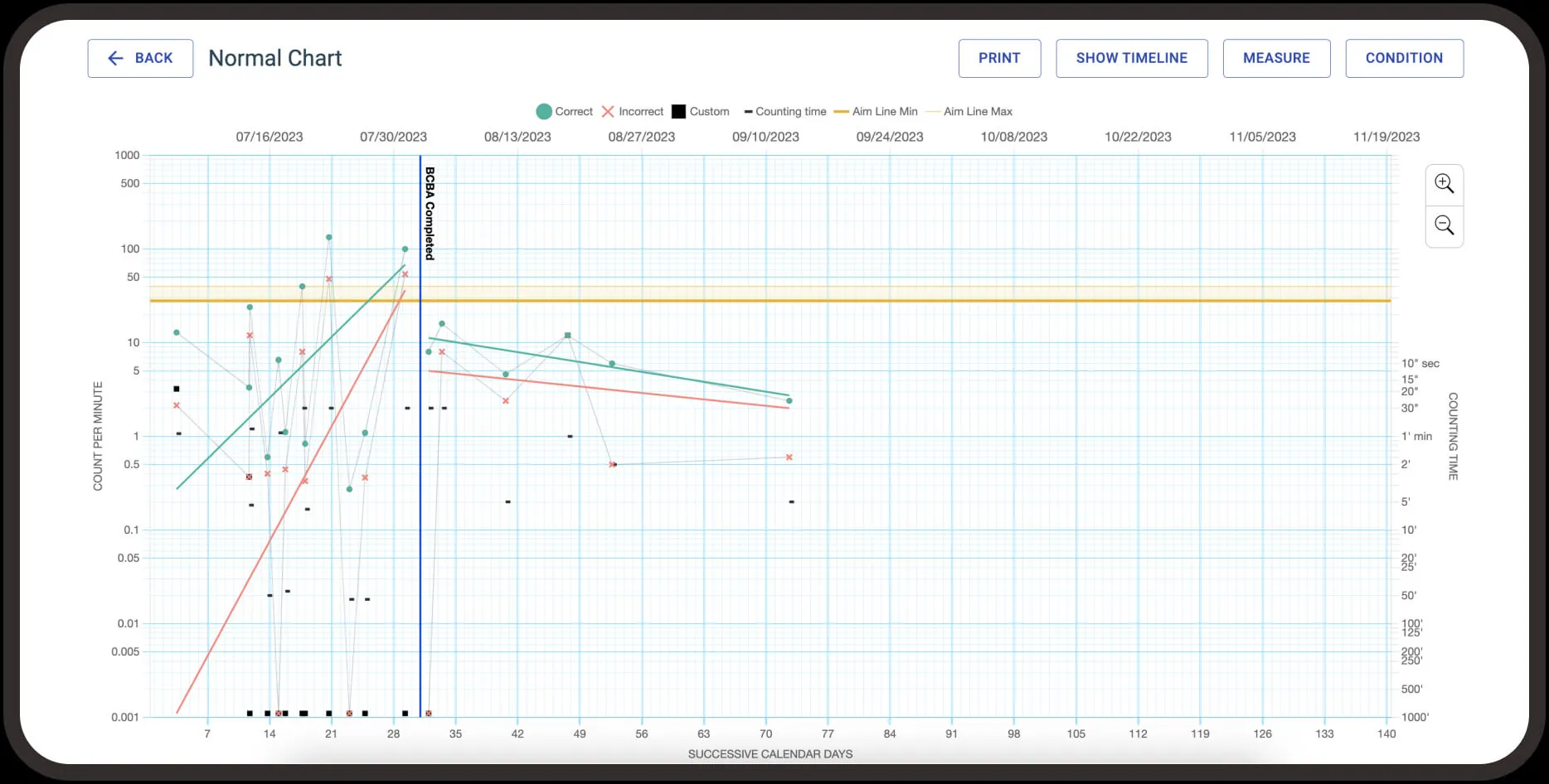Toggle the Custom series legend square
The height and width of the screenshot is (784, 1549).
pos(678,112)
